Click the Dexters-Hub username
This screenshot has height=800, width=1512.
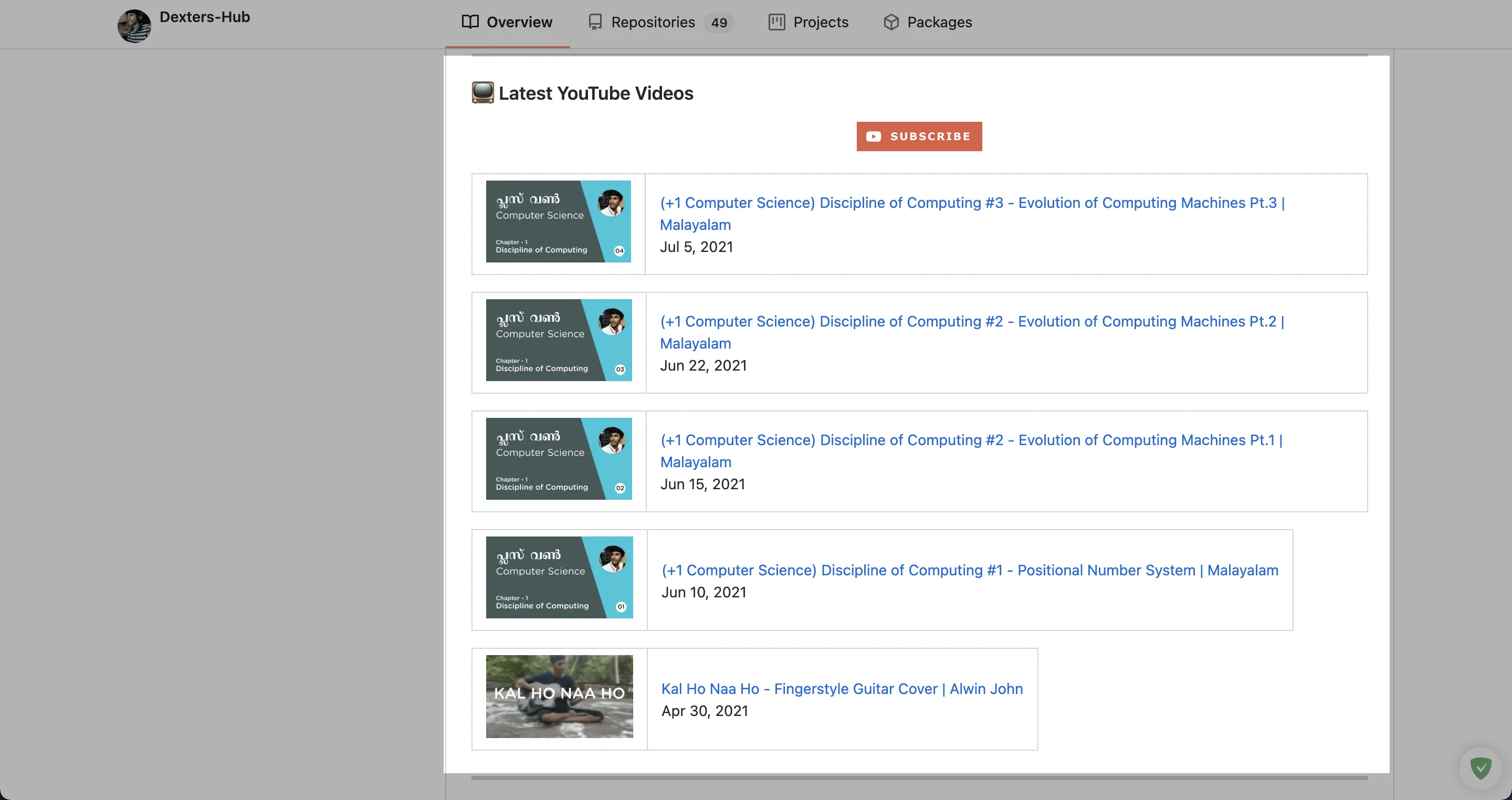(x=205, y=17)
